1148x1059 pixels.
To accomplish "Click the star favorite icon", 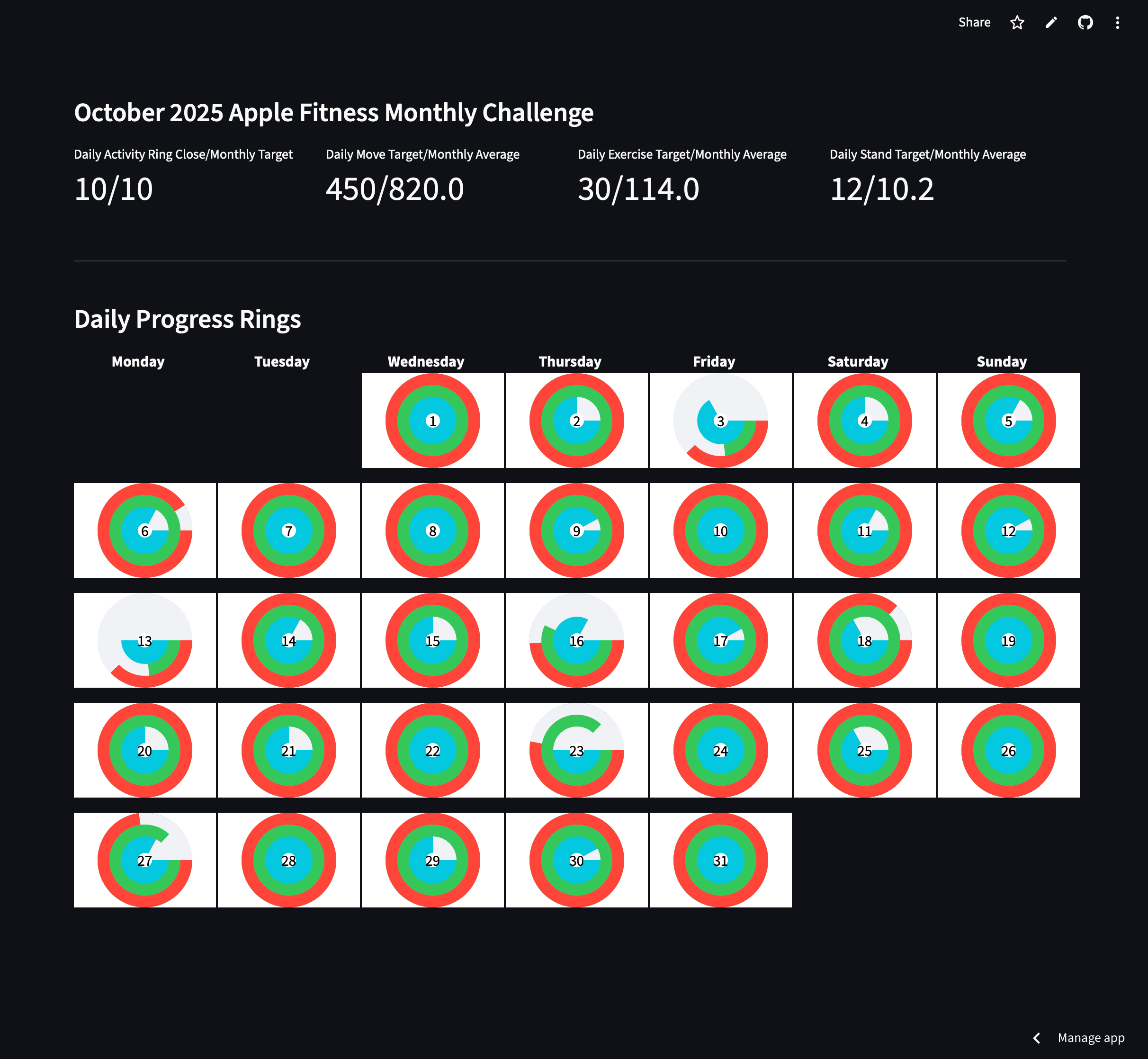I will [1017, 22].
